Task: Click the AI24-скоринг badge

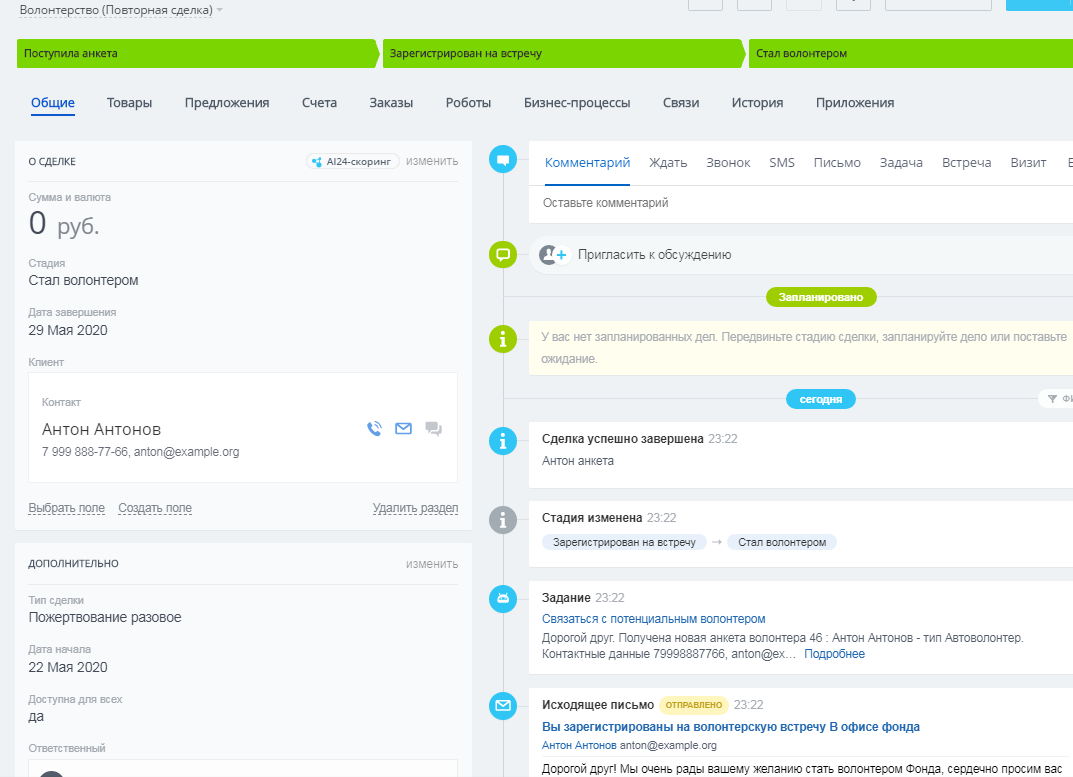Action: (353, 161)
